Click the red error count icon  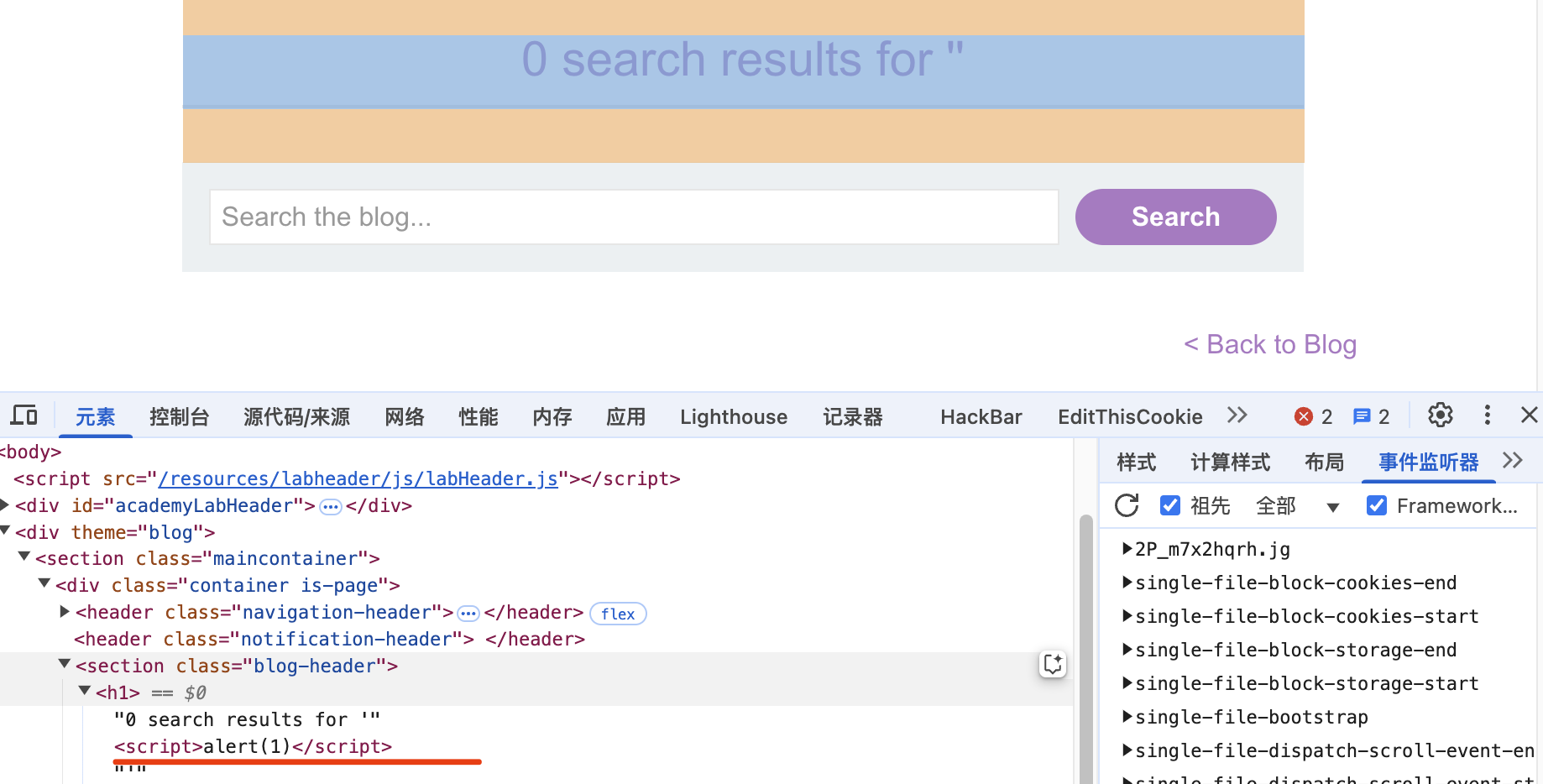click(x=1304, y=416)
